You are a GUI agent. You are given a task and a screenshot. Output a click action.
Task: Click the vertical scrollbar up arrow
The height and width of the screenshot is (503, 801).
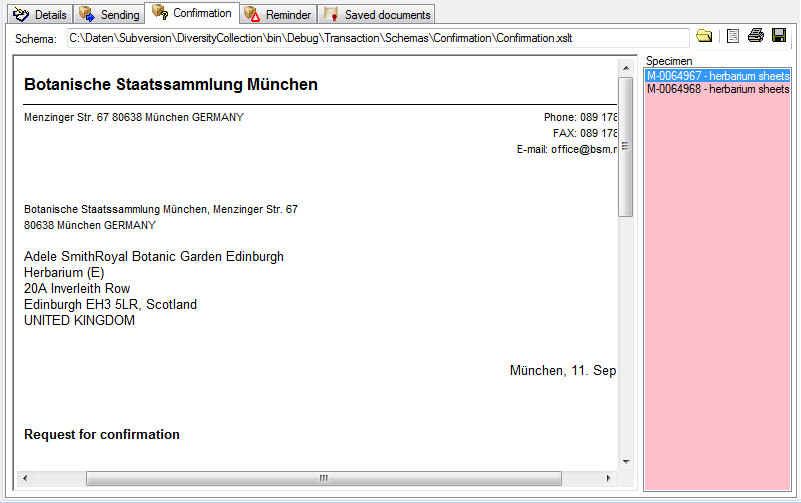(626, 68)
